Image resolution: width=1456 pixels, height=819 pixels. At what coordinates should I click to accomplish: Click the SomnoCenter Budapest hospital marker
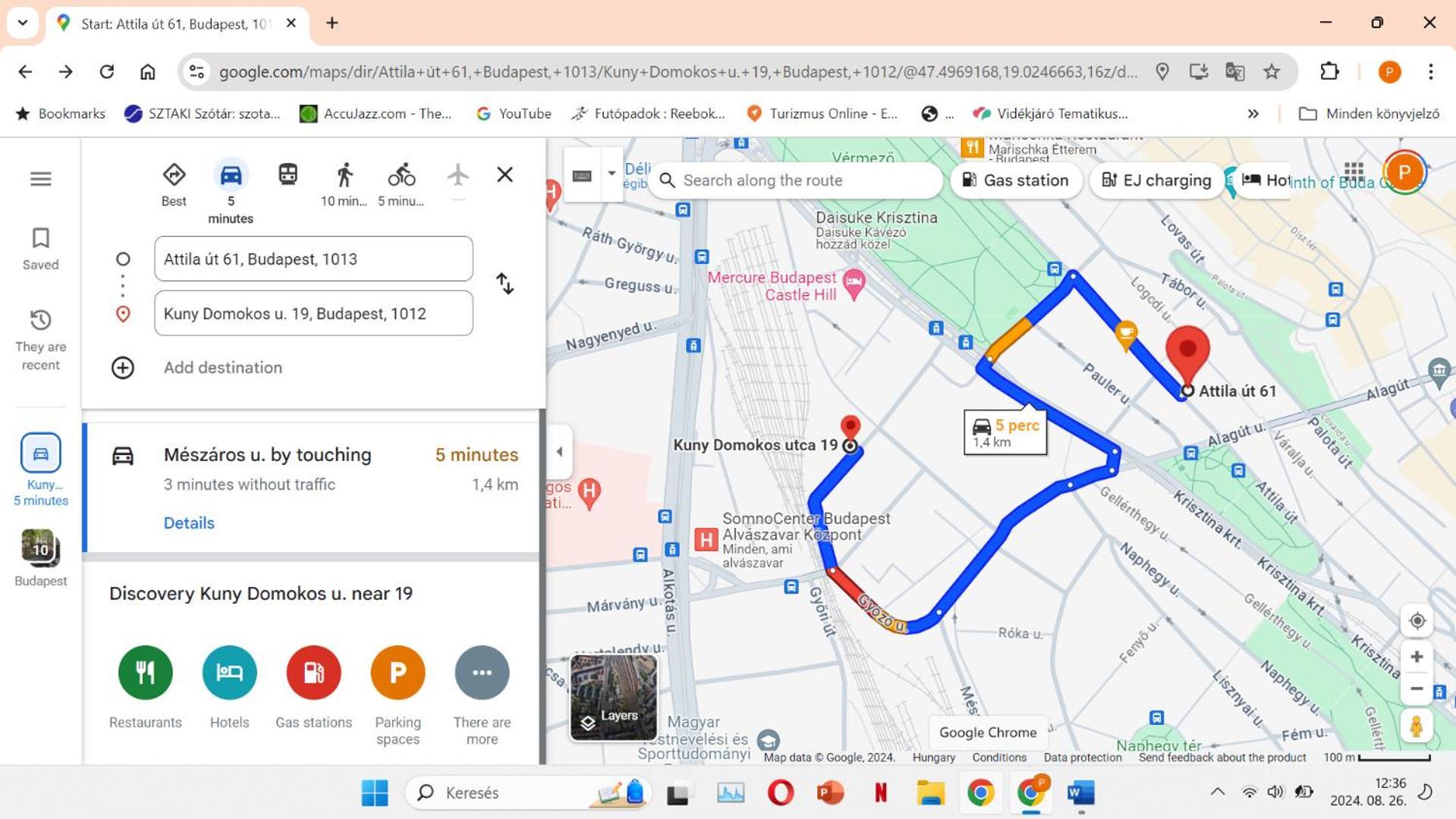coord(706,540)
